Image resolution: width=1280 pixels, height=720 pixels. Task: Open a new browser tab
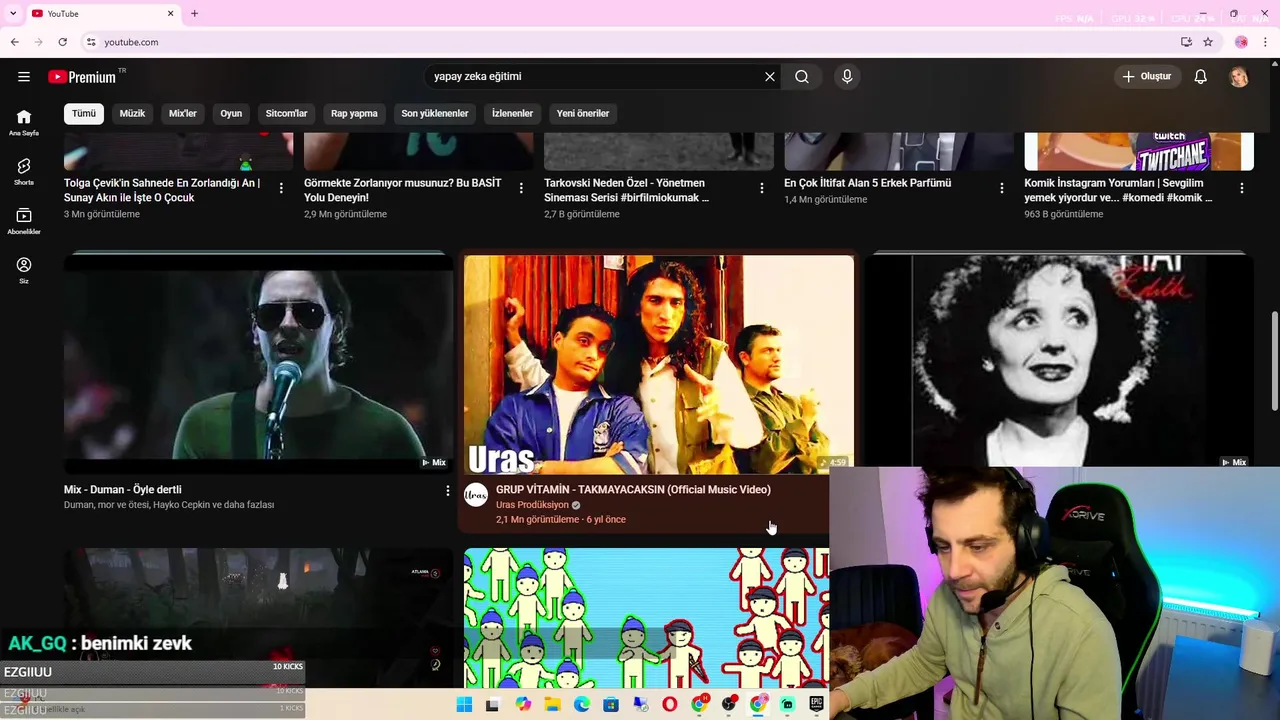(x=194, y=13)
